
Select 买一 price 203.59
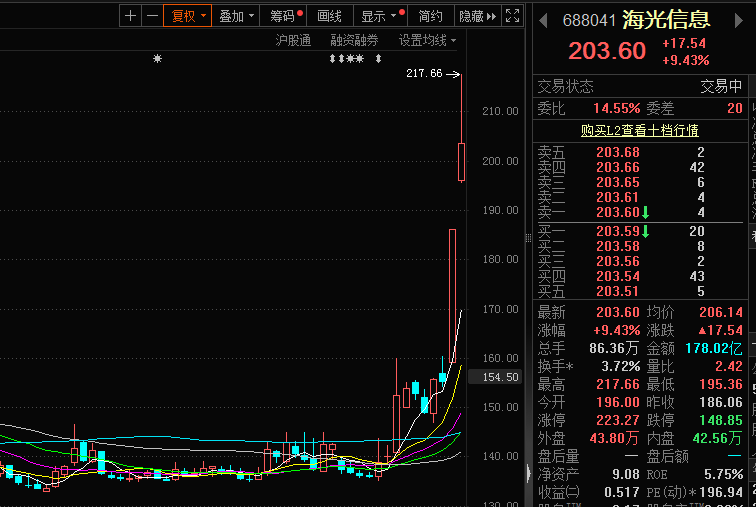click(618, 231)
